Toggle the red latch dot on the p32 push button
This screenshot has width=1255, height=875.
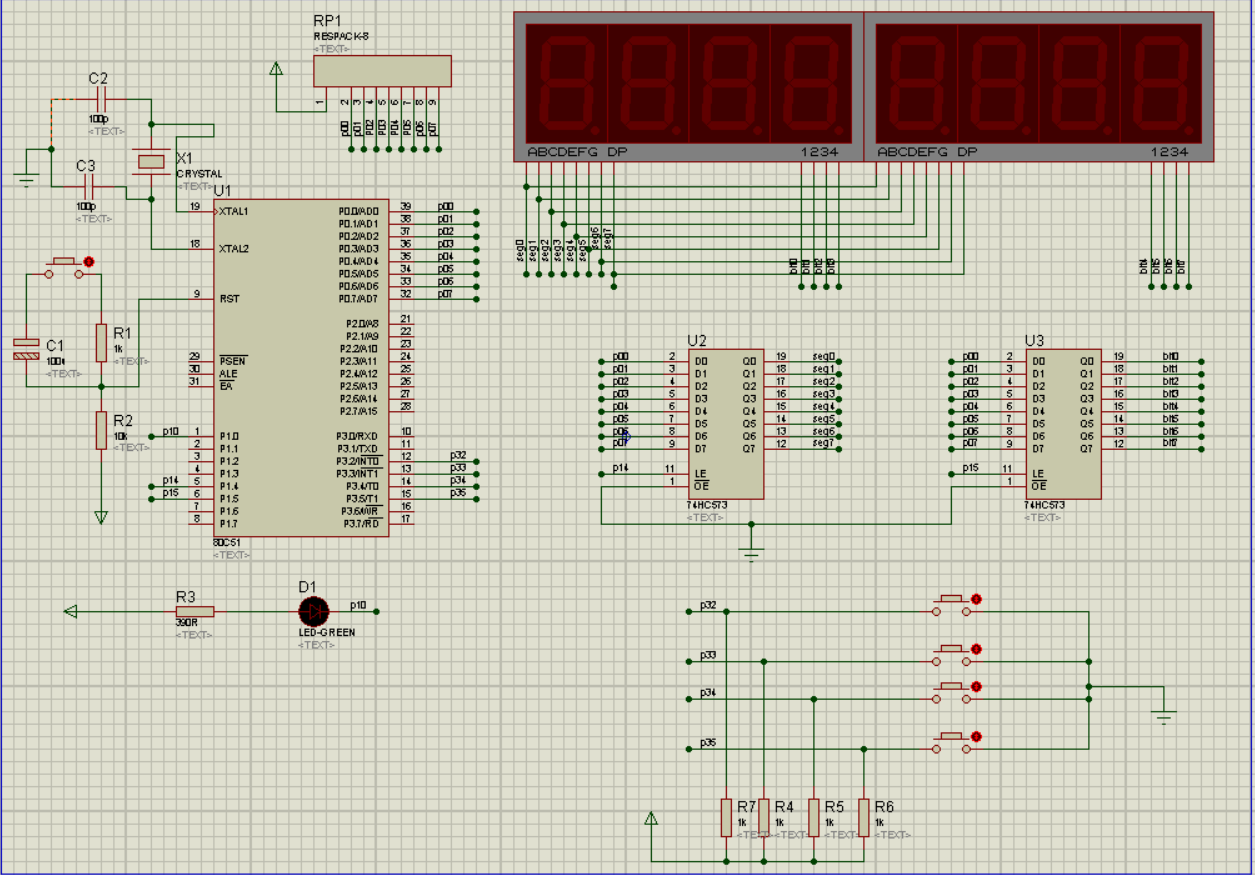(976, 598)
